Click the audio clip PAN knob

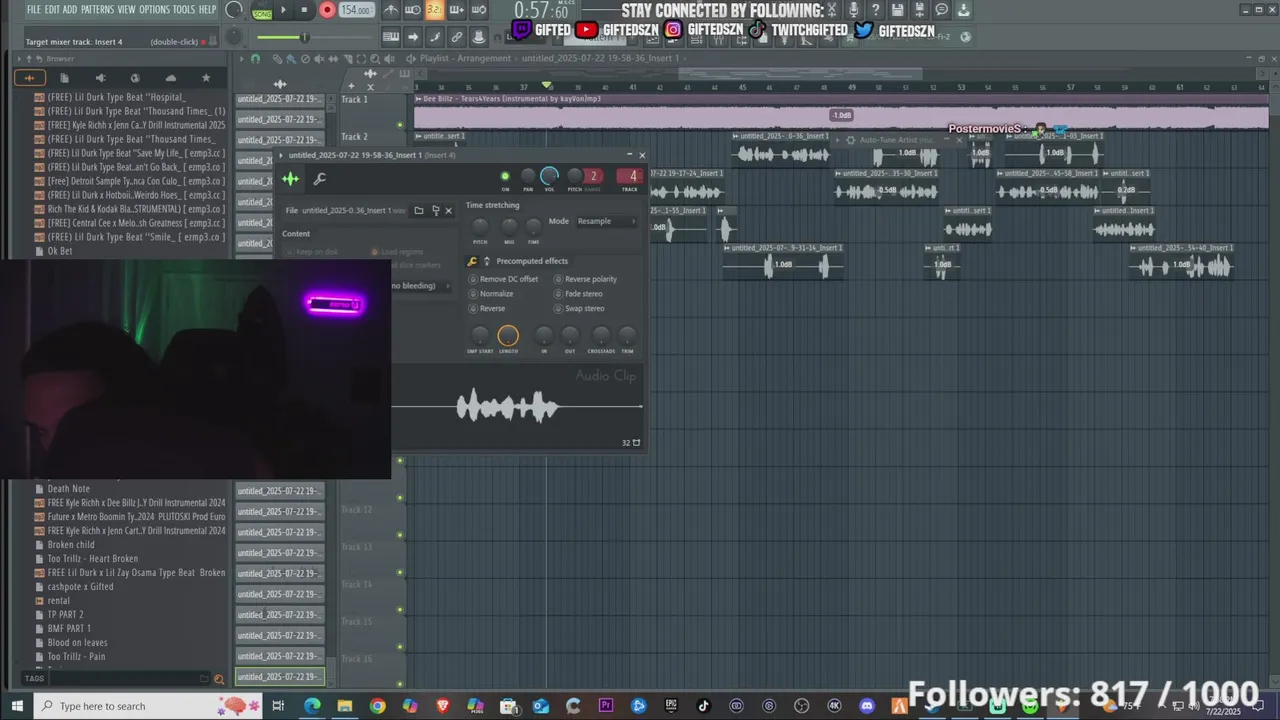pyautogui.click(x=528, y=176)
